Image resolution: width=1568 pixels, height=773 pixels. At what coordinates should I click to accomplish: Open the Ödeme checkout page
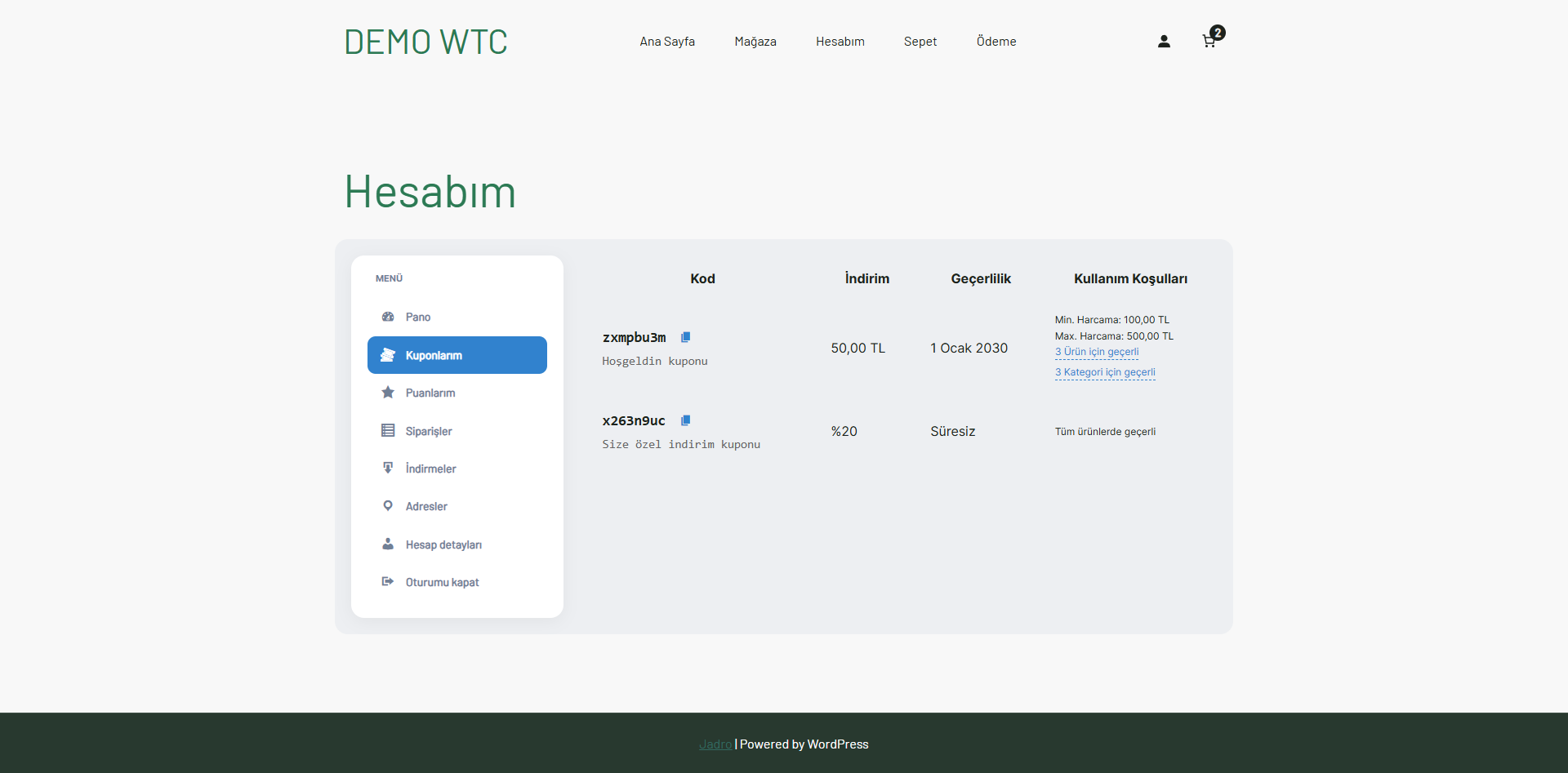pos(996,42)
